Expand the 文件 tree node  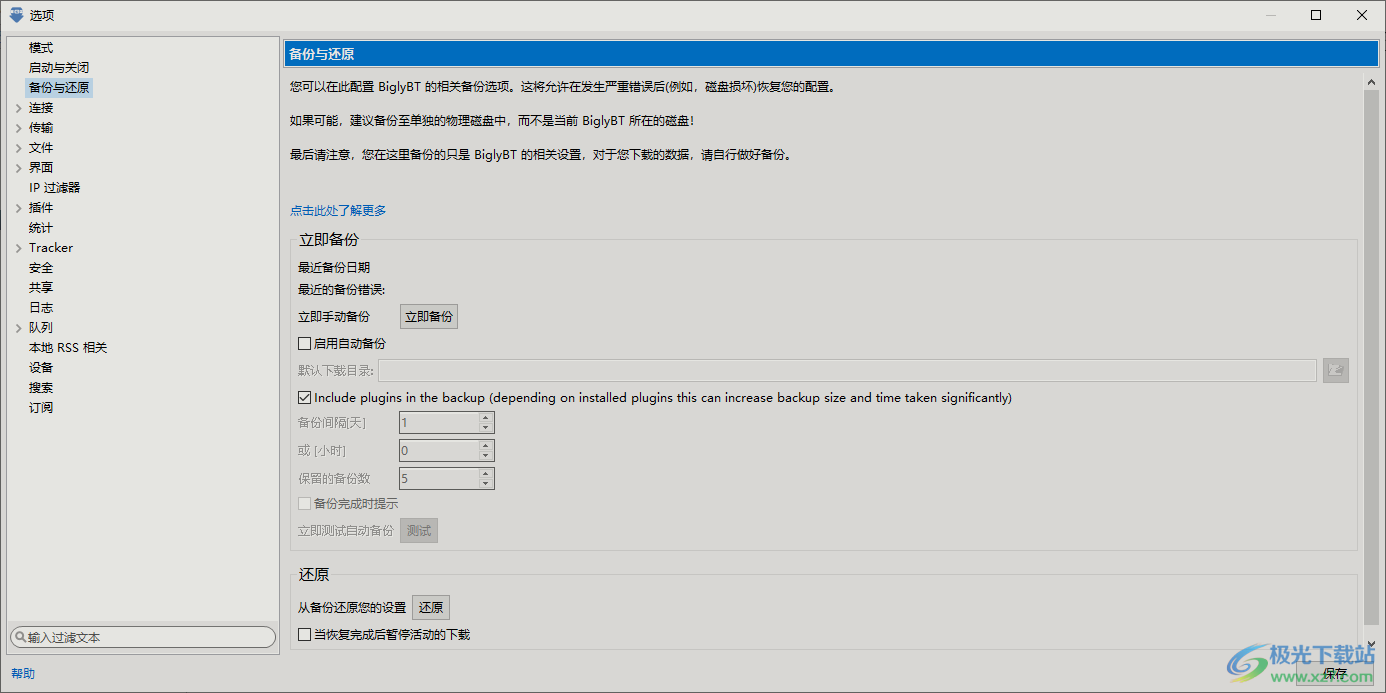pos(18,148)
